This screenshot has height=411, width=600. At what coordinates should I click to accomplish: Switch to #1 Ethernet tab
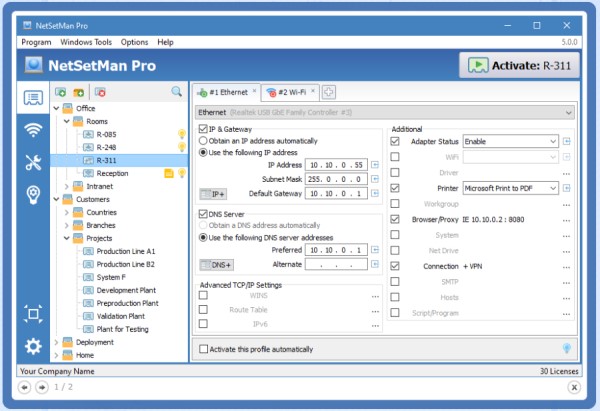226,92
